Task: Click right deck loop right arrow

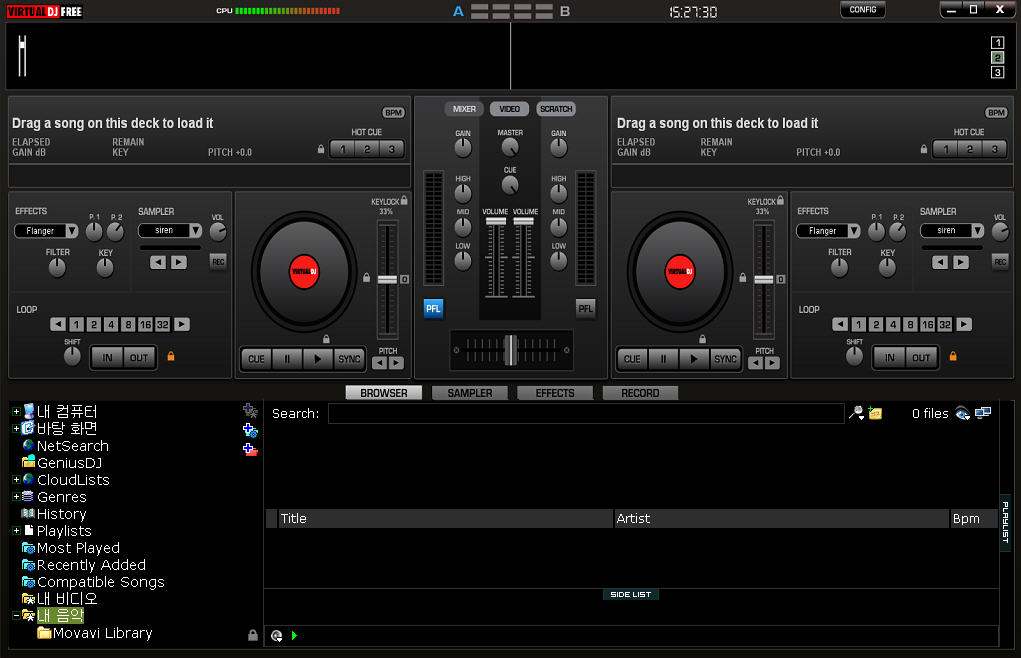Action: point(964,324)
